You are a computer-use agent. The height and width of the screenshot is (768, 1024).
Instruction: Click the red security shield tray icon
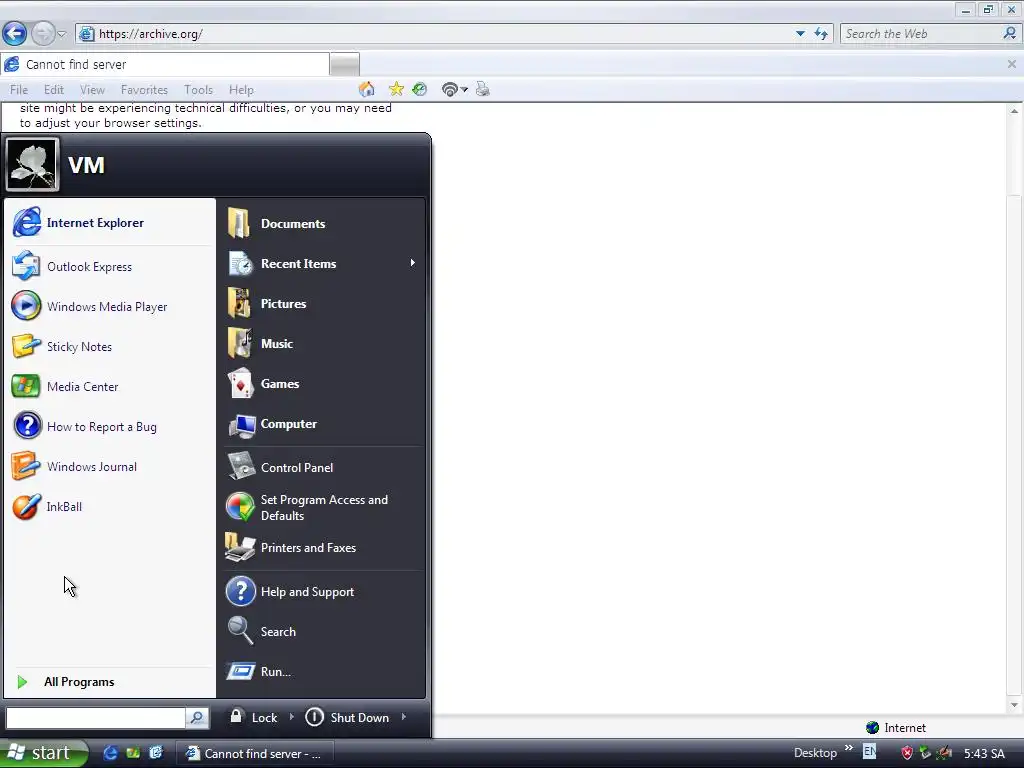907,754
